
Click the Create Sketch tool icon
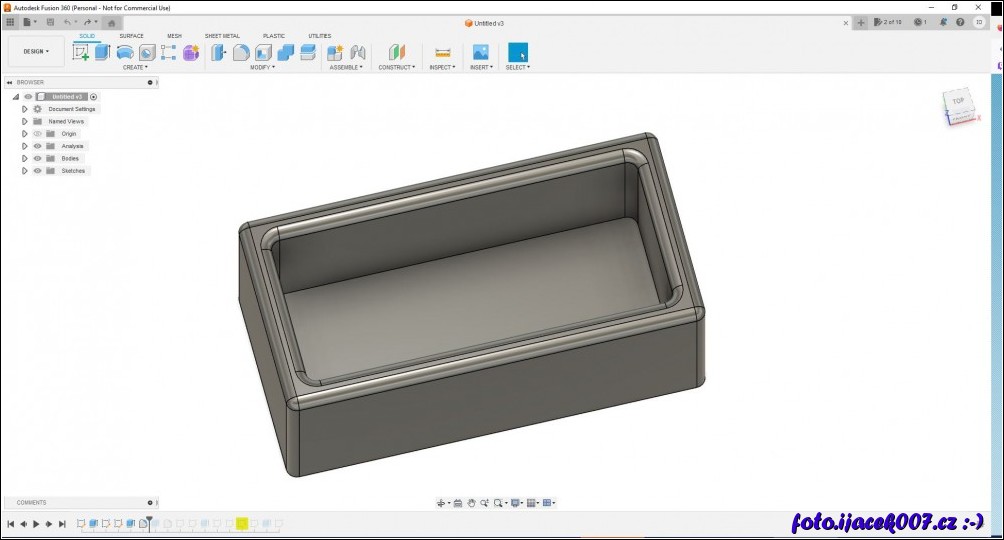click(81, 52)
